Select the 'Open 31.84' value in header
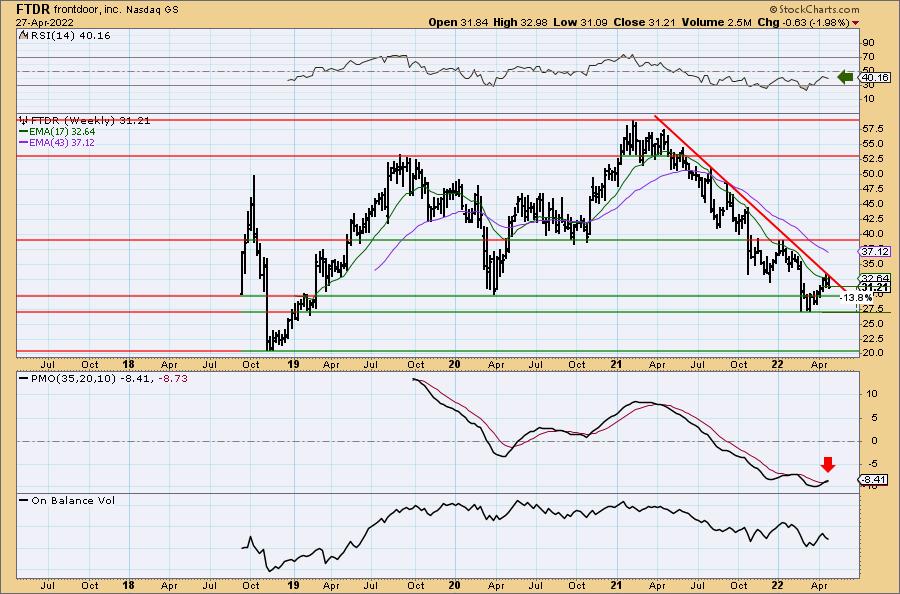The image size is (900, 594). 458,22
